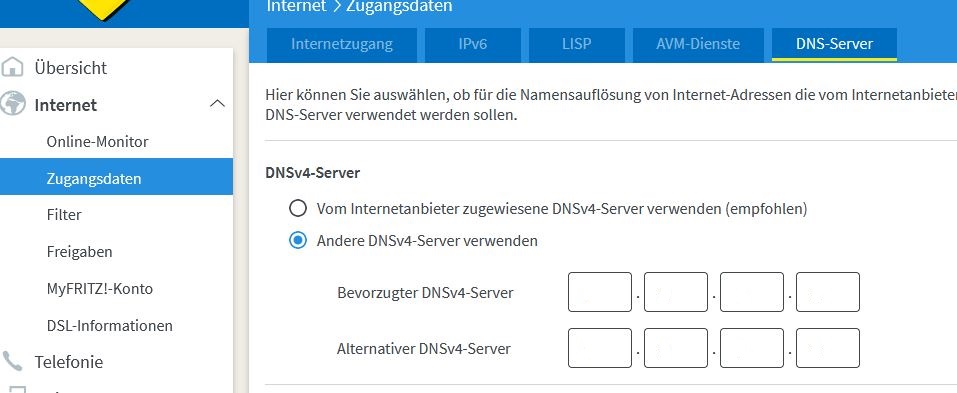
Task: Click first octet of Alternativer DNSv4-Server
Action: [x=600, y=348]
